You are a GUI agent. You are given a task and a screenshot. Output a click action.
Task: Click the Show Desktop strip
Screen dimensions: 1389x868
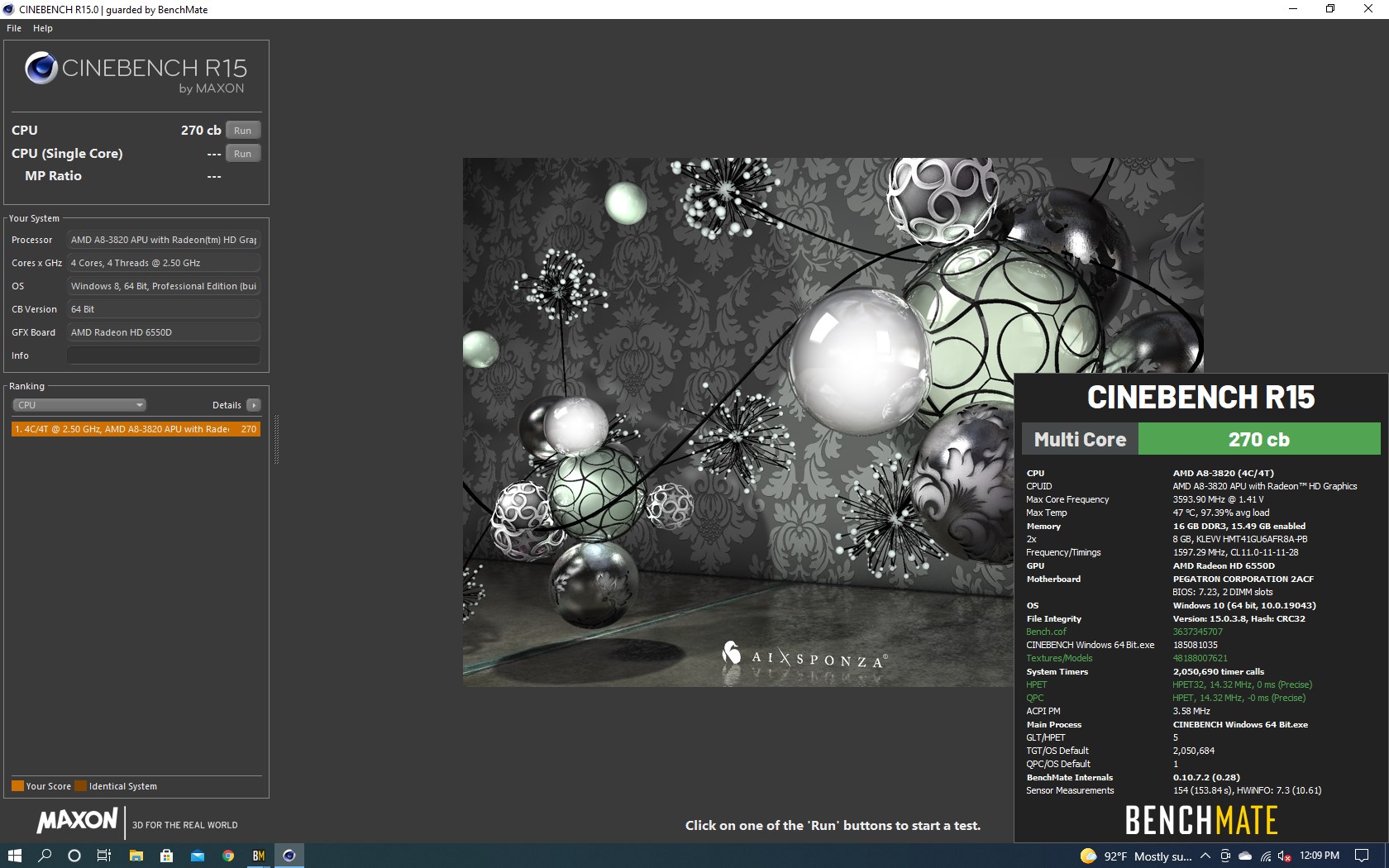1387,856
